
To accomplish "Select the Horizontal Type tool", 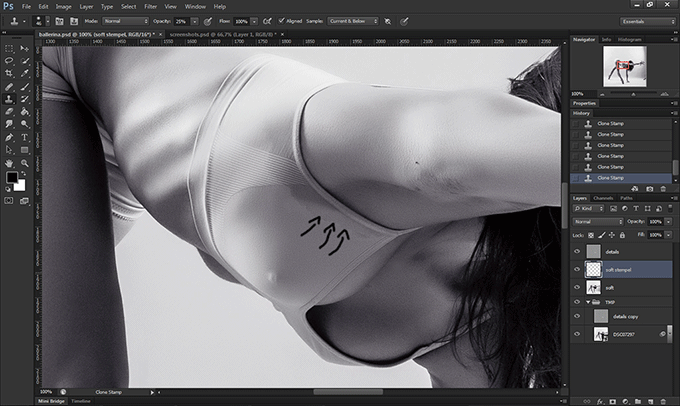I will click(25, 138).
